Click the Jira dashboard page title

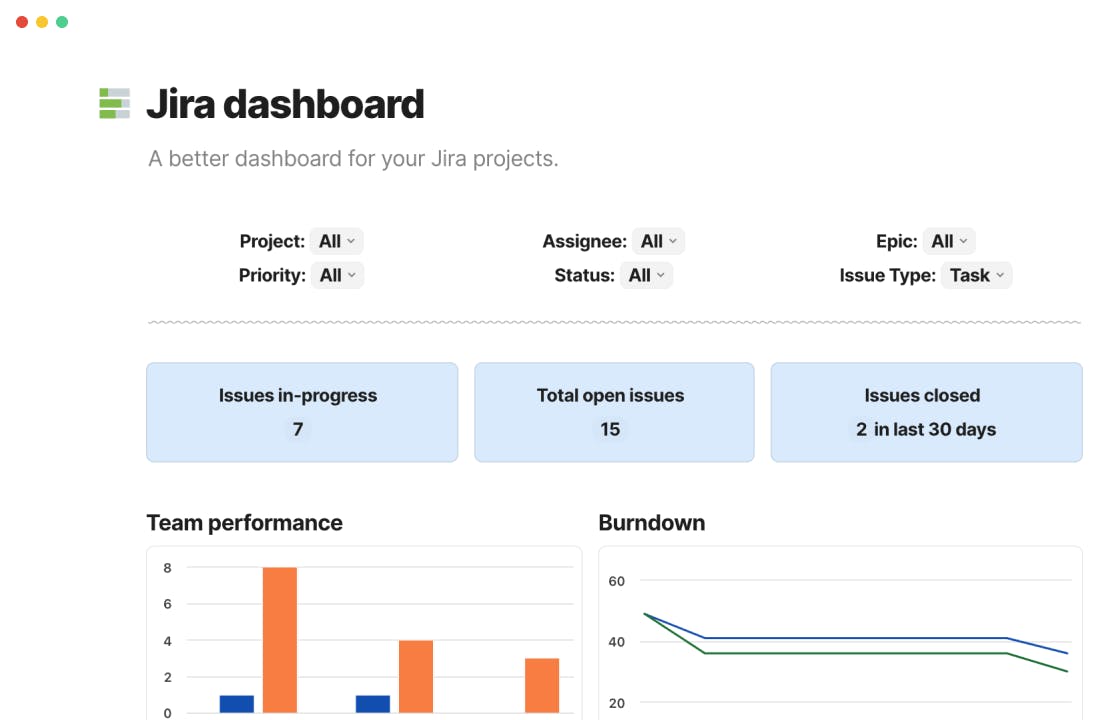(285, 104)
